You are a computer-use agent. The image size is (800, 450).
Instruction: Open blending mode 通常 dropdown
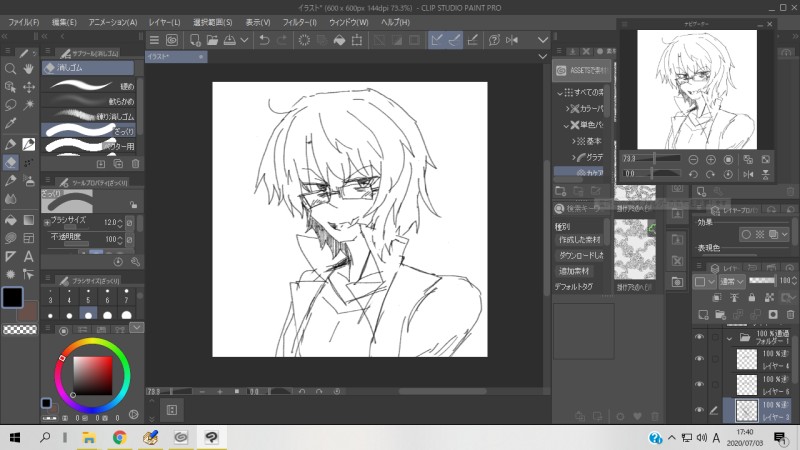click(732, 281)
